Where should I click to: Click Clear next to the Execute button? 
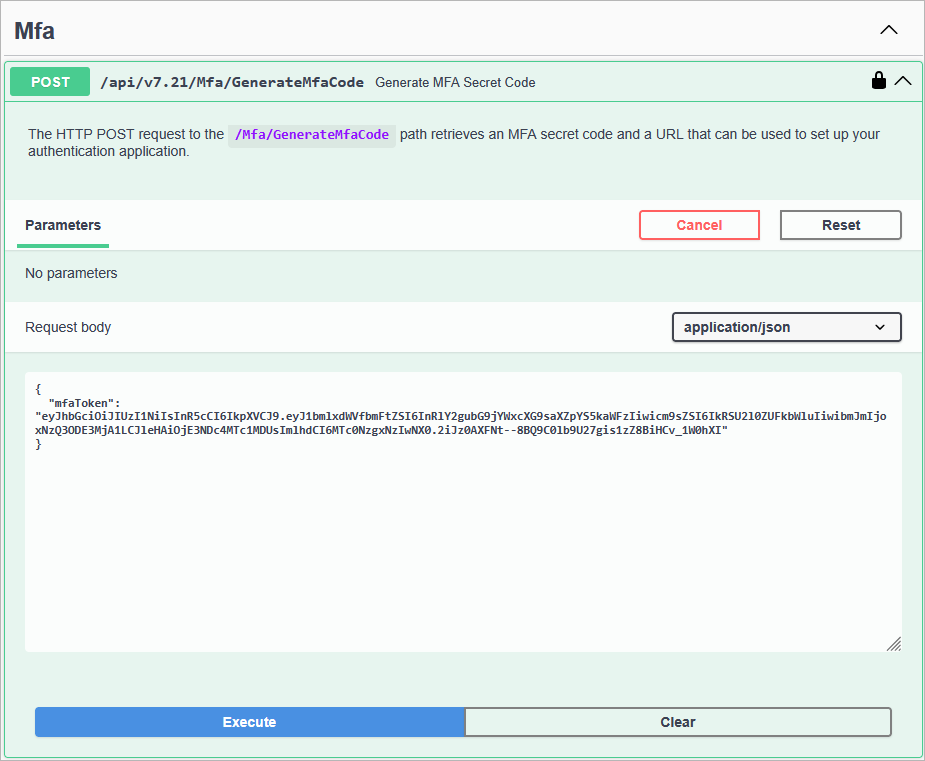pos(678,722)
